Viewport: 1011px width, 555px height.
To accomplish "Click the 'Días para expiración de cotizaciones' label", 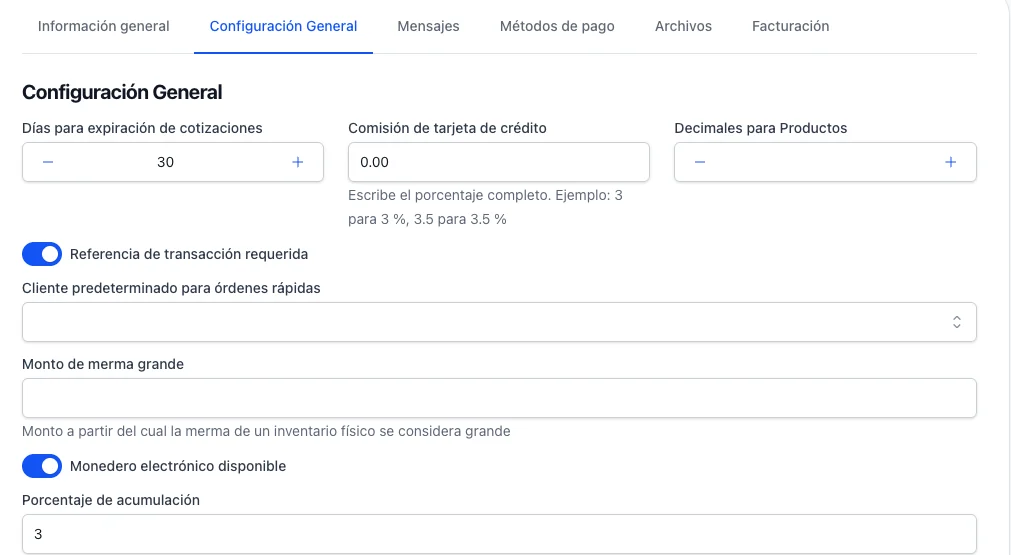I will pyautogui.click(x=142, y=128).
